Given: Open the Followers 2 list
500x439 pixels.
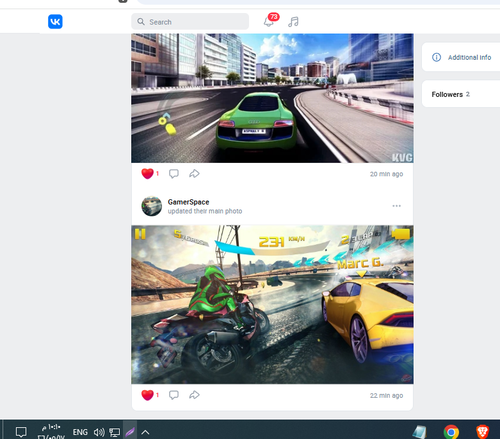Looking at the screenshot, I should coord(461,94).
